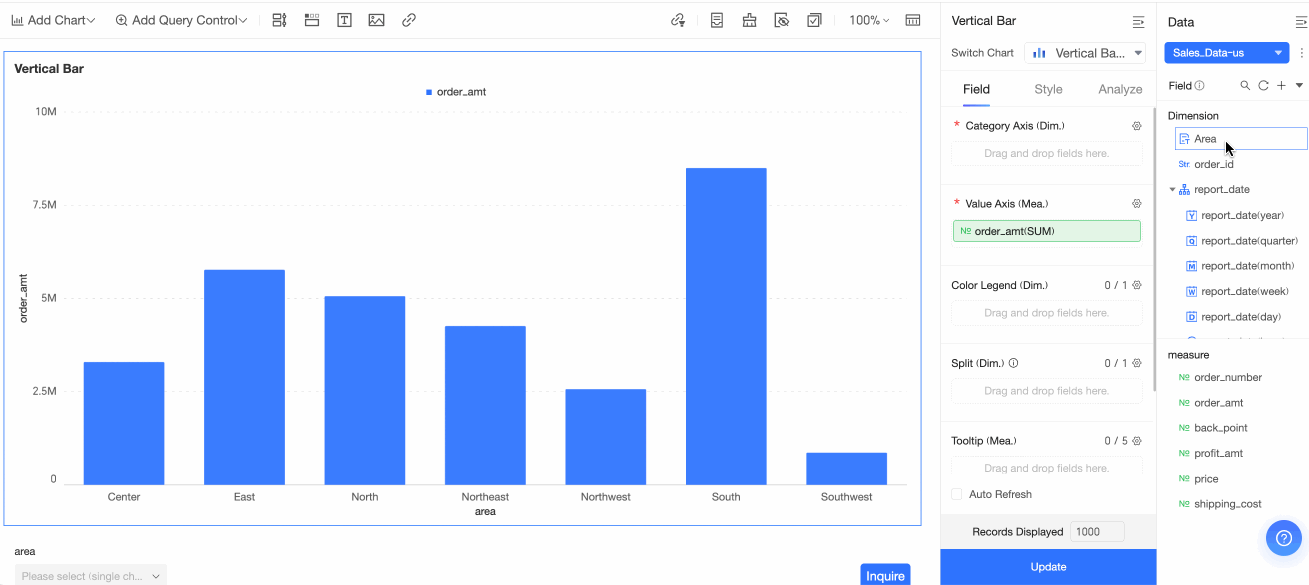The image size is (1309, 585).
Task: Open Value Axis settings gear
Action: pos(1137,203)
